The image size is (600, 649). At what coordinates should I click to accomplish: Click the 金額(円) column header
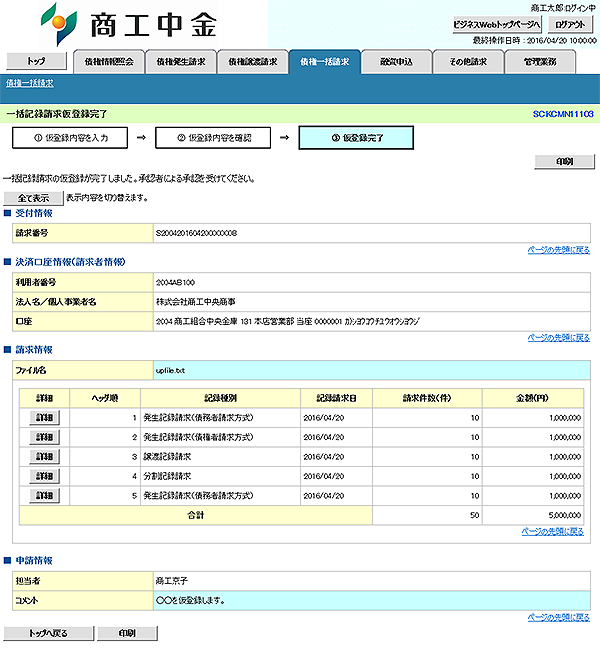(533, 398)
